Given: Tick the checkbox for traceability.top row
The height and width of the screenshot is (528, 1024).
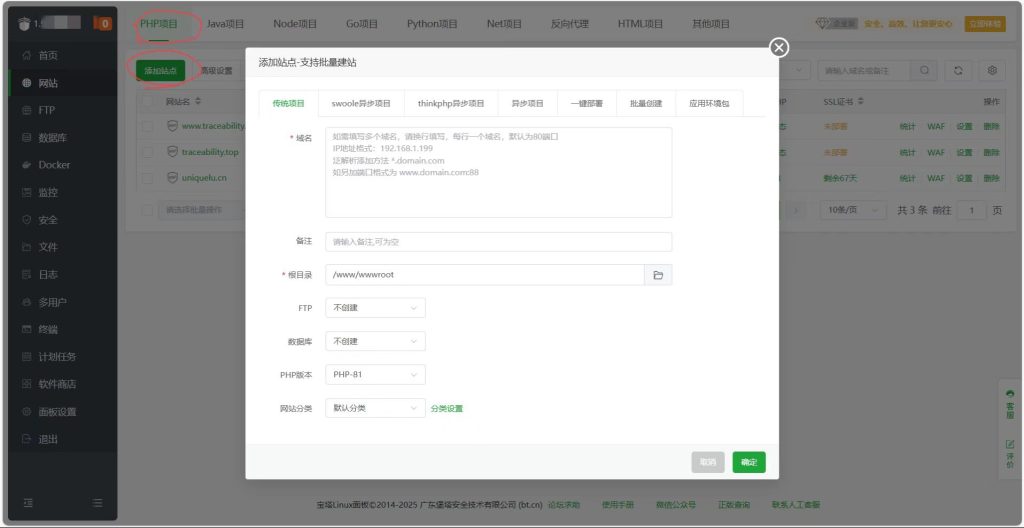Looking at the screenshot, I should [x=147, y=152].
